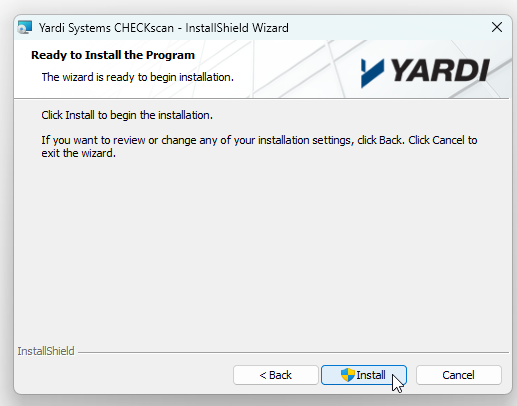Click the 'Click Install to begin the installation' line
Image resolution: width=517 pixels, height=406 pixels.
pos(127,115)
